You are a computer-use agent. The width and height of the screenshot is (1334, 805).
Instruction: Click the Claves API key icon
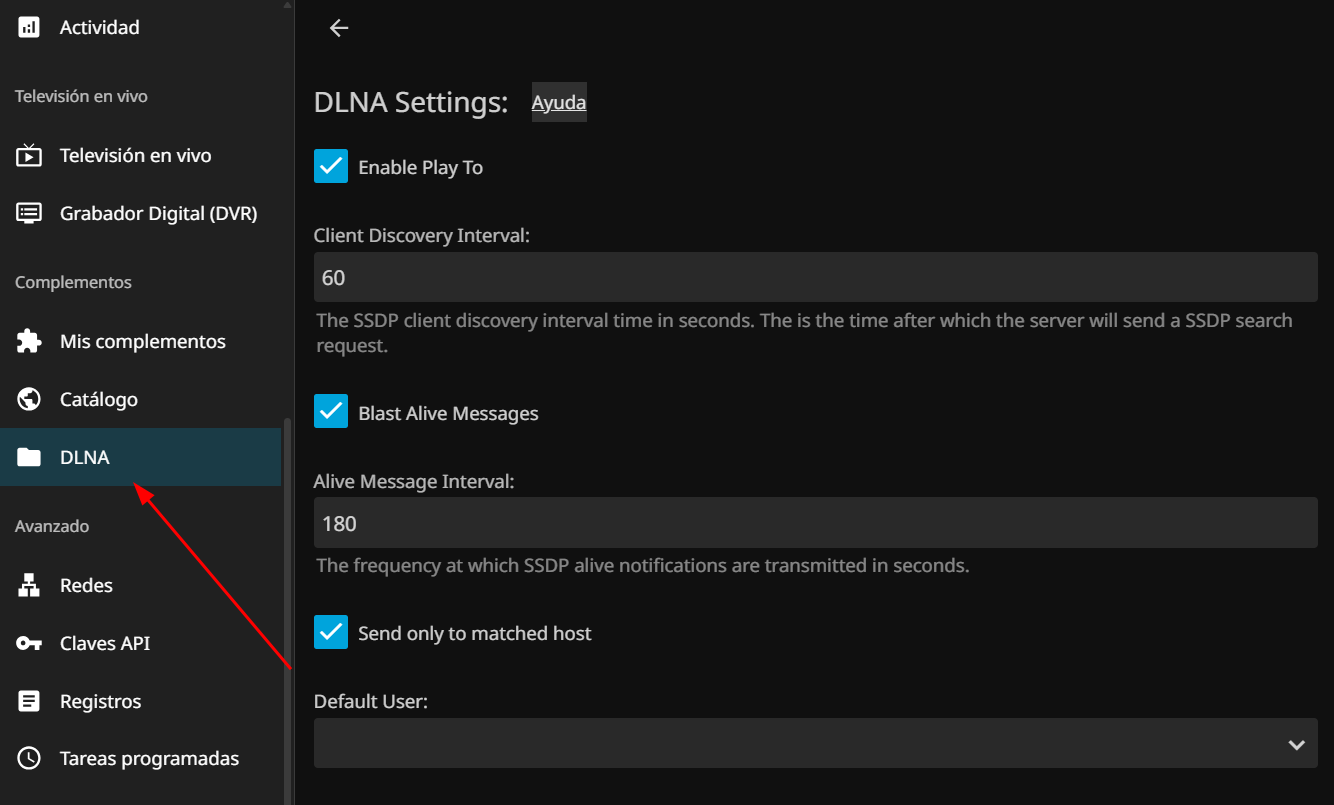click(29, 643)
